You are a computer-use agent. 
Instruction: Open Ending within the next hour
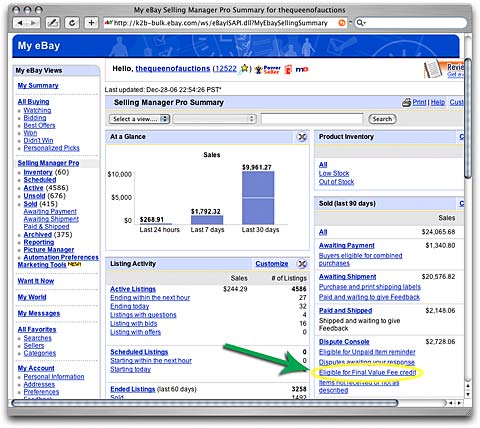(150, 298)
